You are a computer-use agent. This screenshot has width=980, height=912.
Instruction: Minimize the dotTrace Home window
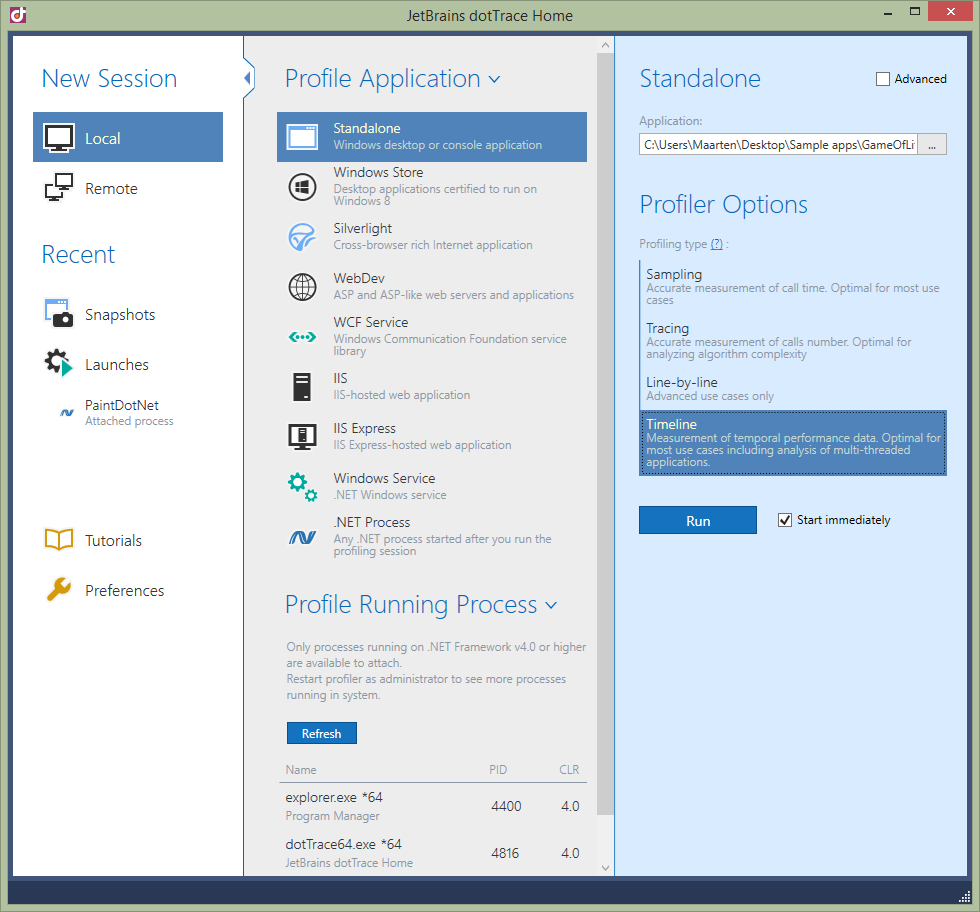[888, 13]
